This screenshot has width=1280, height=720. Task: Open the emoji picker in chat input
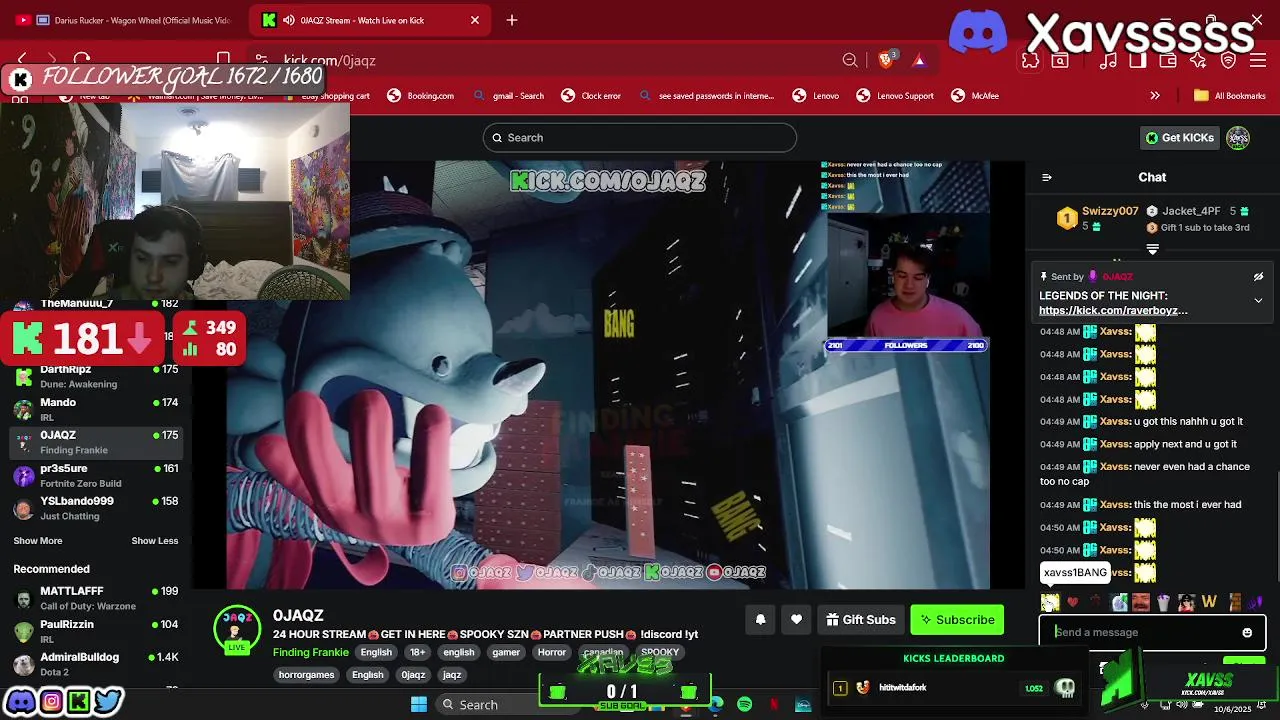coord(1247,632)
